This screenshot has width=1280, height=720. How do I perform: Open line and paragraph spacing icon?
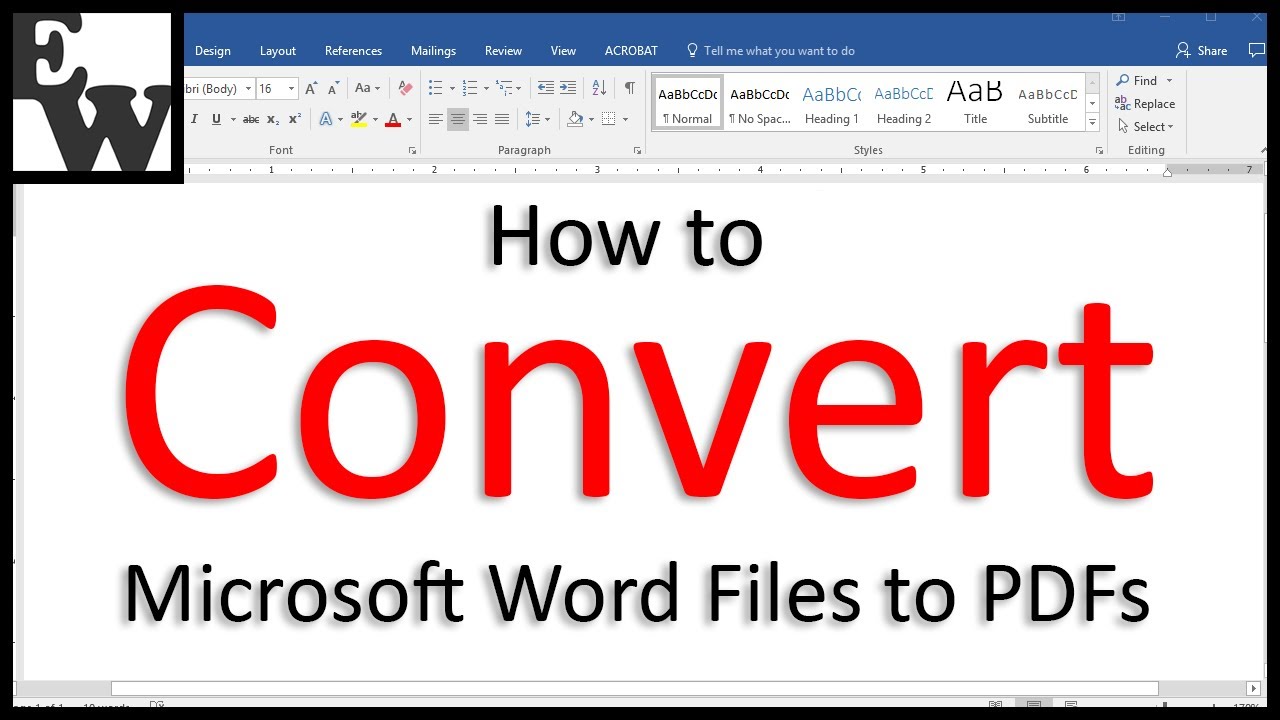pos(533,119)
